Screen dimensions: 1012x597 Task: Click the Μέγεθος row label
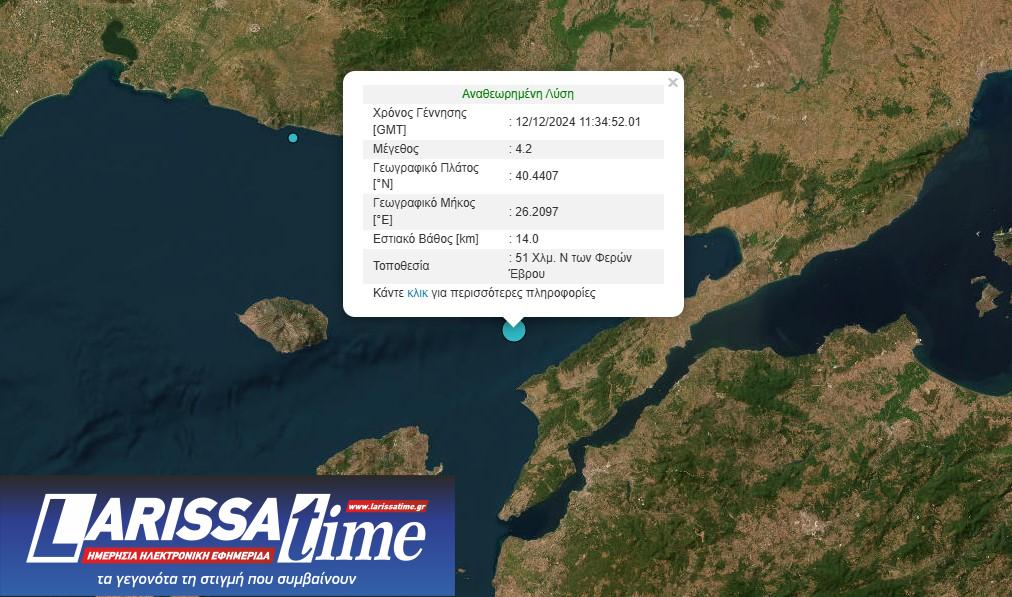tap(395, 149)
